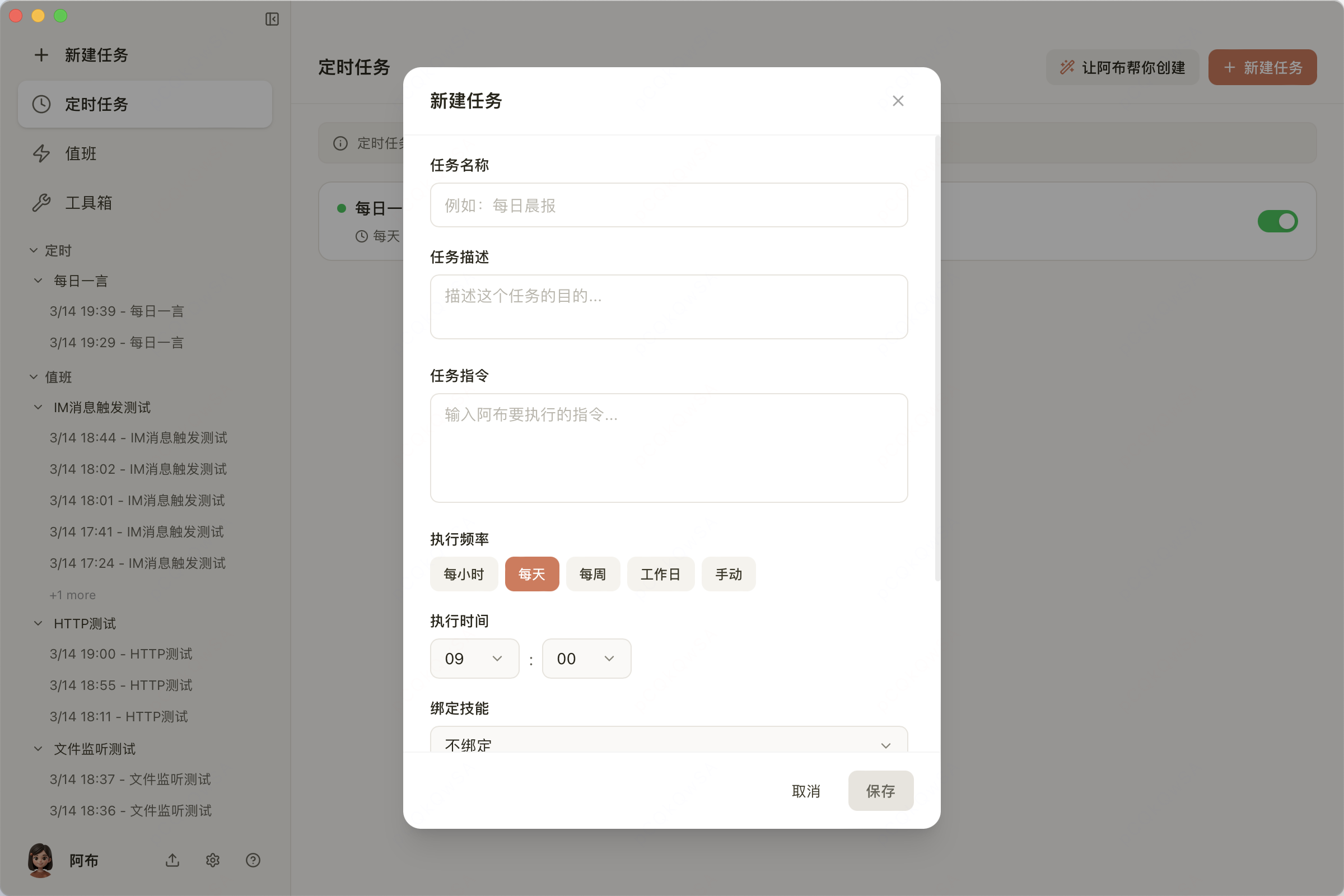
Task: Open 值班 via the lightning icon
Action: pyautogui.click(x=40, y=153)
